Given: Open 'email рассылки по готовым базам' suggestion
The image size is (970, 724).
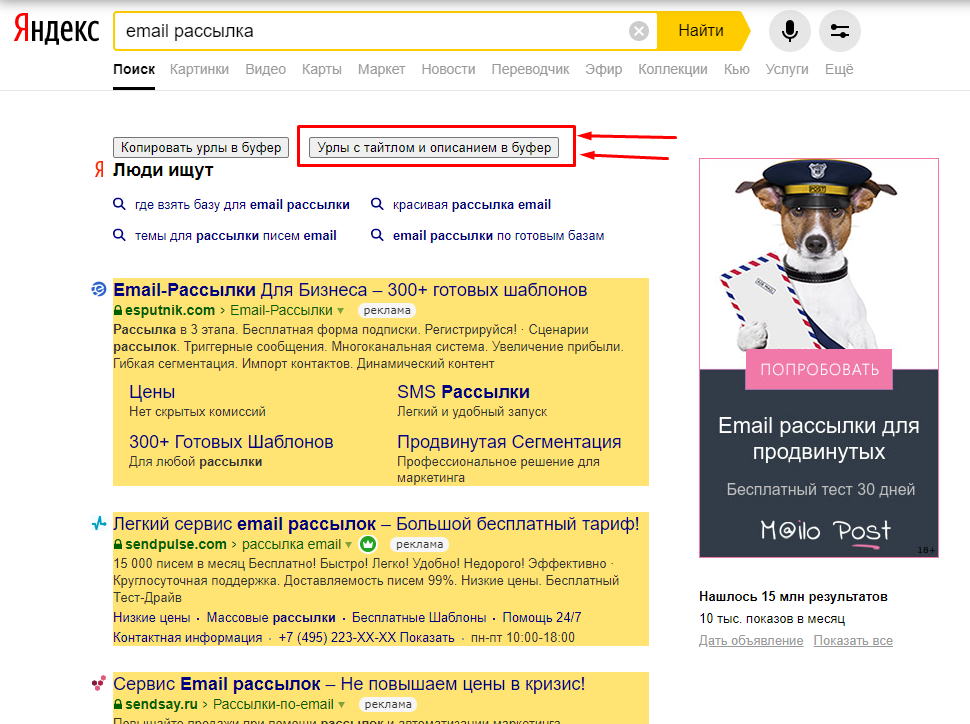Looking at the screenshot, I should pos(499,236).
